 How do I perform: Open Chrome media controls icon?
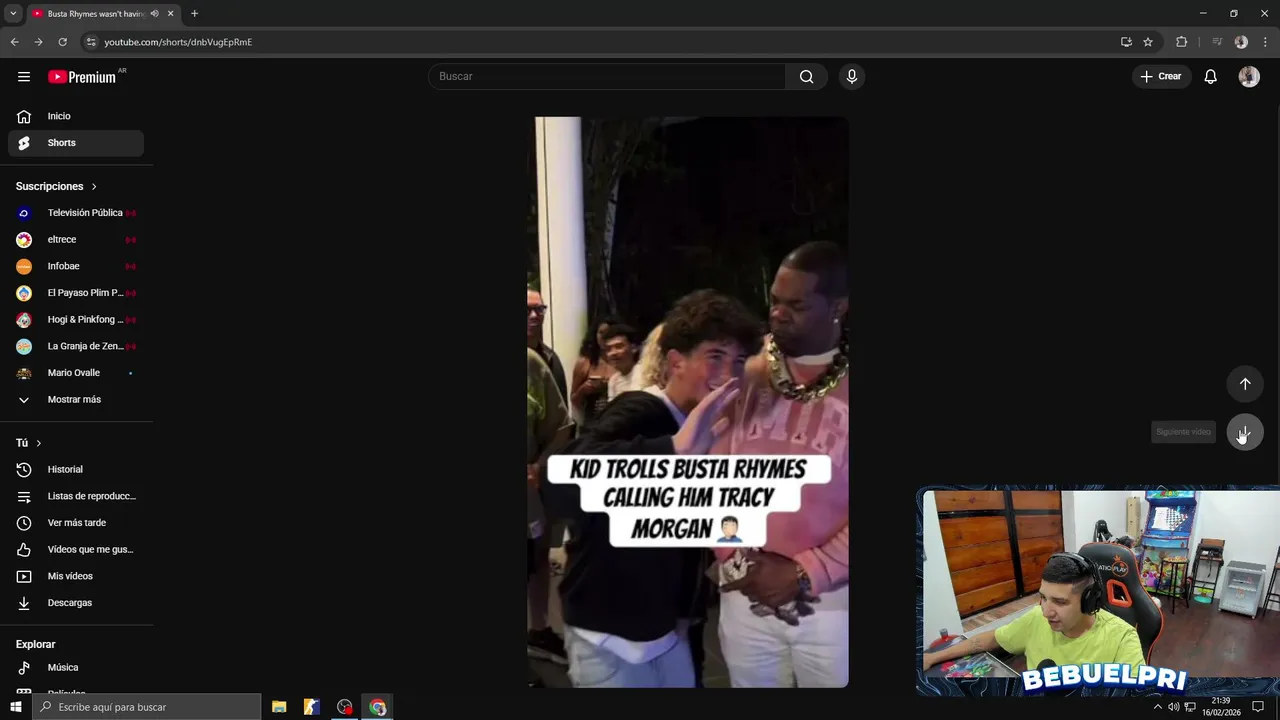1217,42
